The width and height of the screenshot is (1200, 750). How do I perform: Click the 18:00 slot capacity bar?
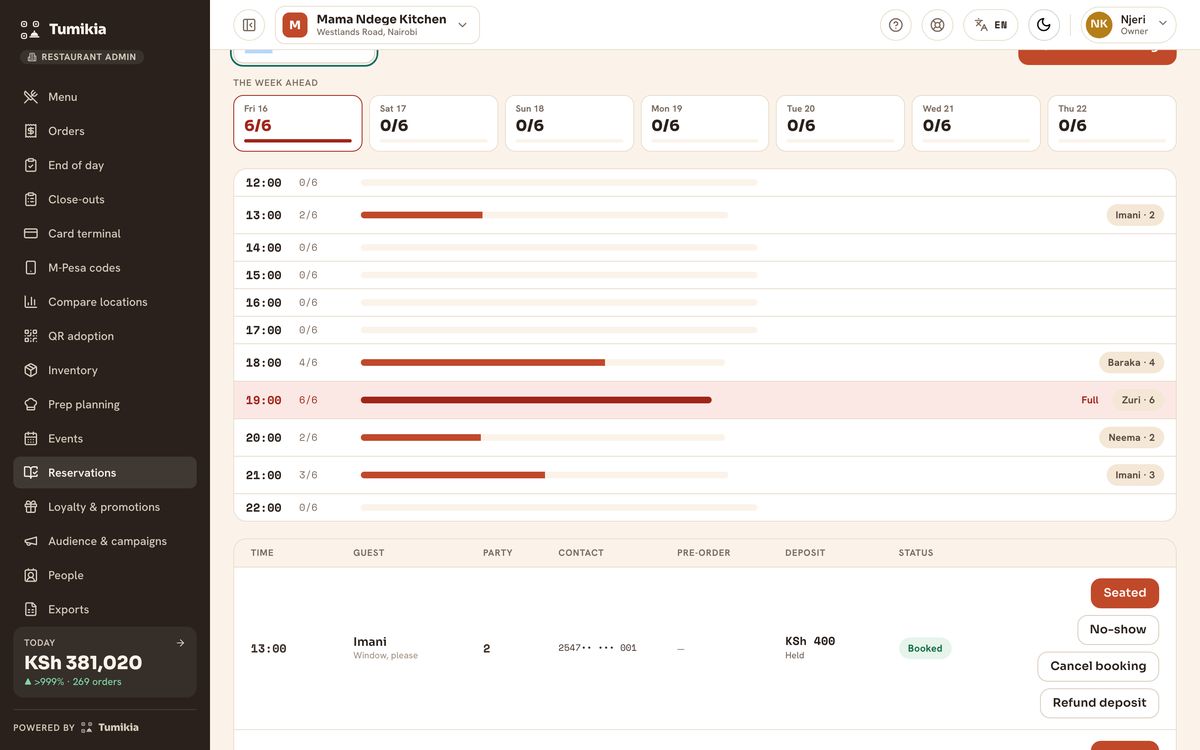(x=543, y=363)
